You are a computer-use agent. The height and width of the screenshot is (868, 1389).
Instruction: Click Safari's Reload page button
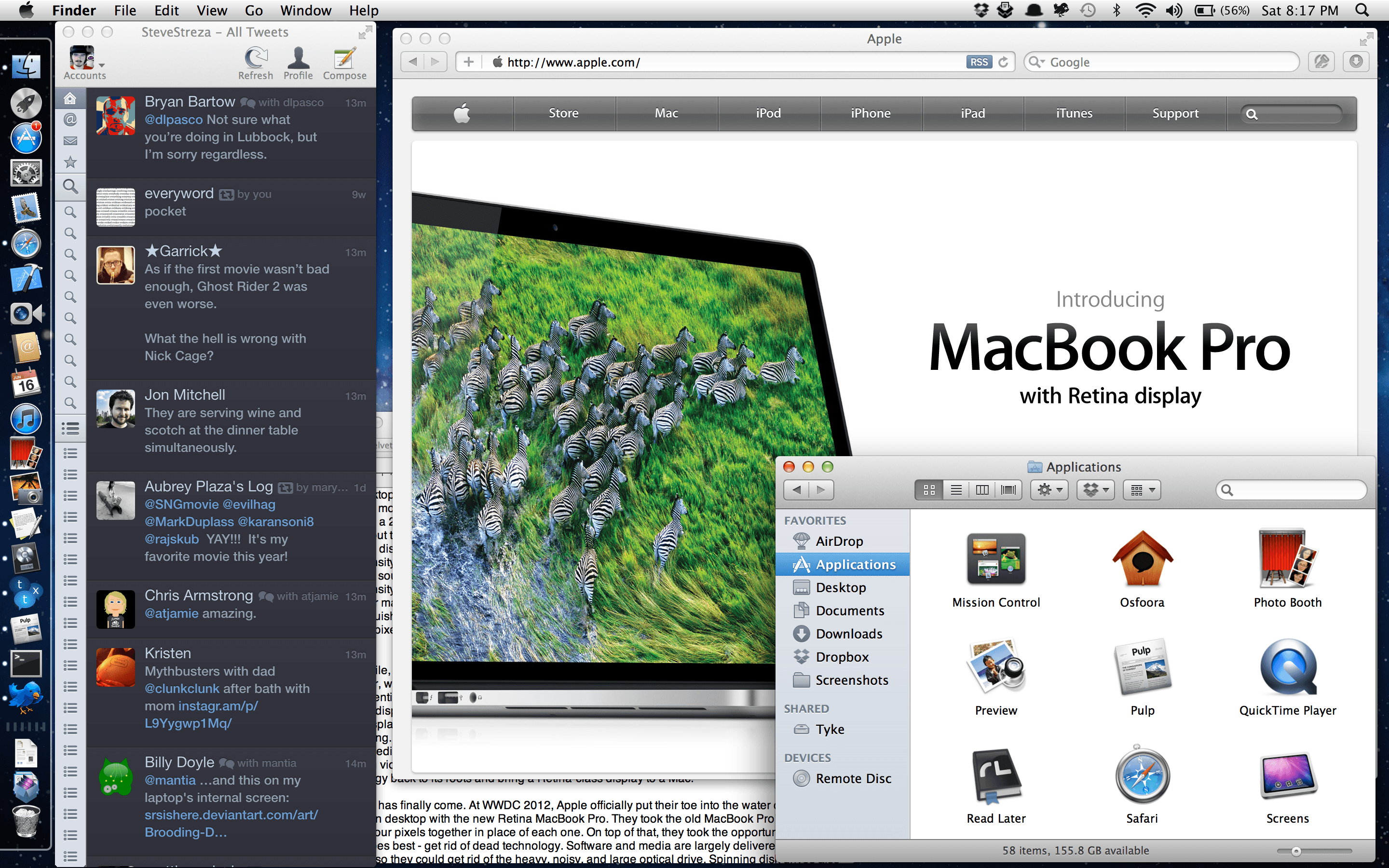(1003, 62)
